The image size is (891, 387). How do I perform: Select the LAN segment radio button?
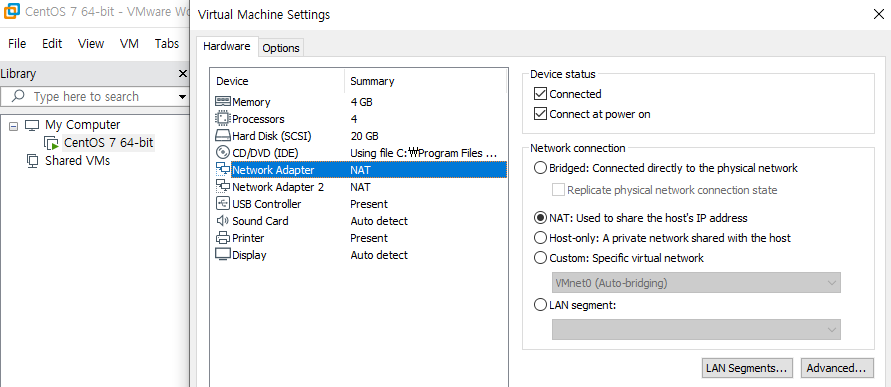pyautogui.click(x=540, y=305)
